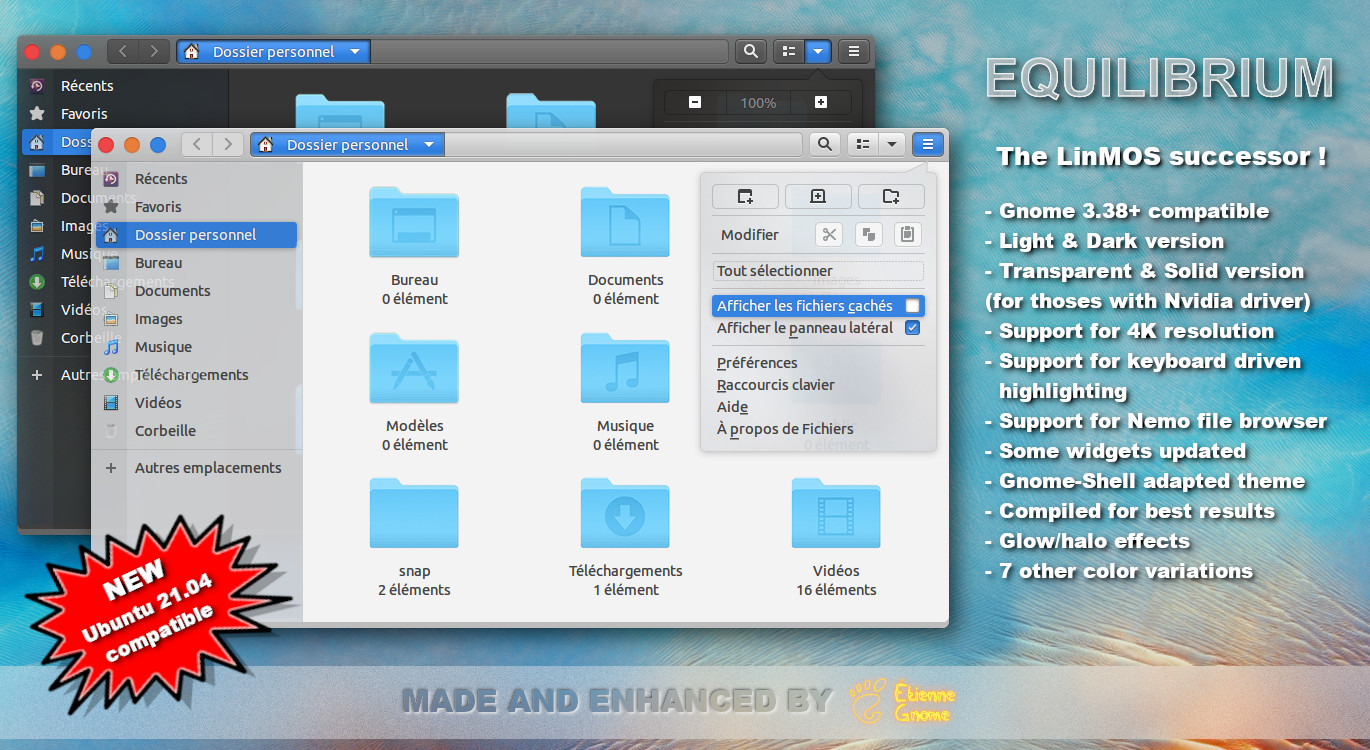Expand view options arrow in dark window
Screen dimensions: 1370x750
coord(818,52)
